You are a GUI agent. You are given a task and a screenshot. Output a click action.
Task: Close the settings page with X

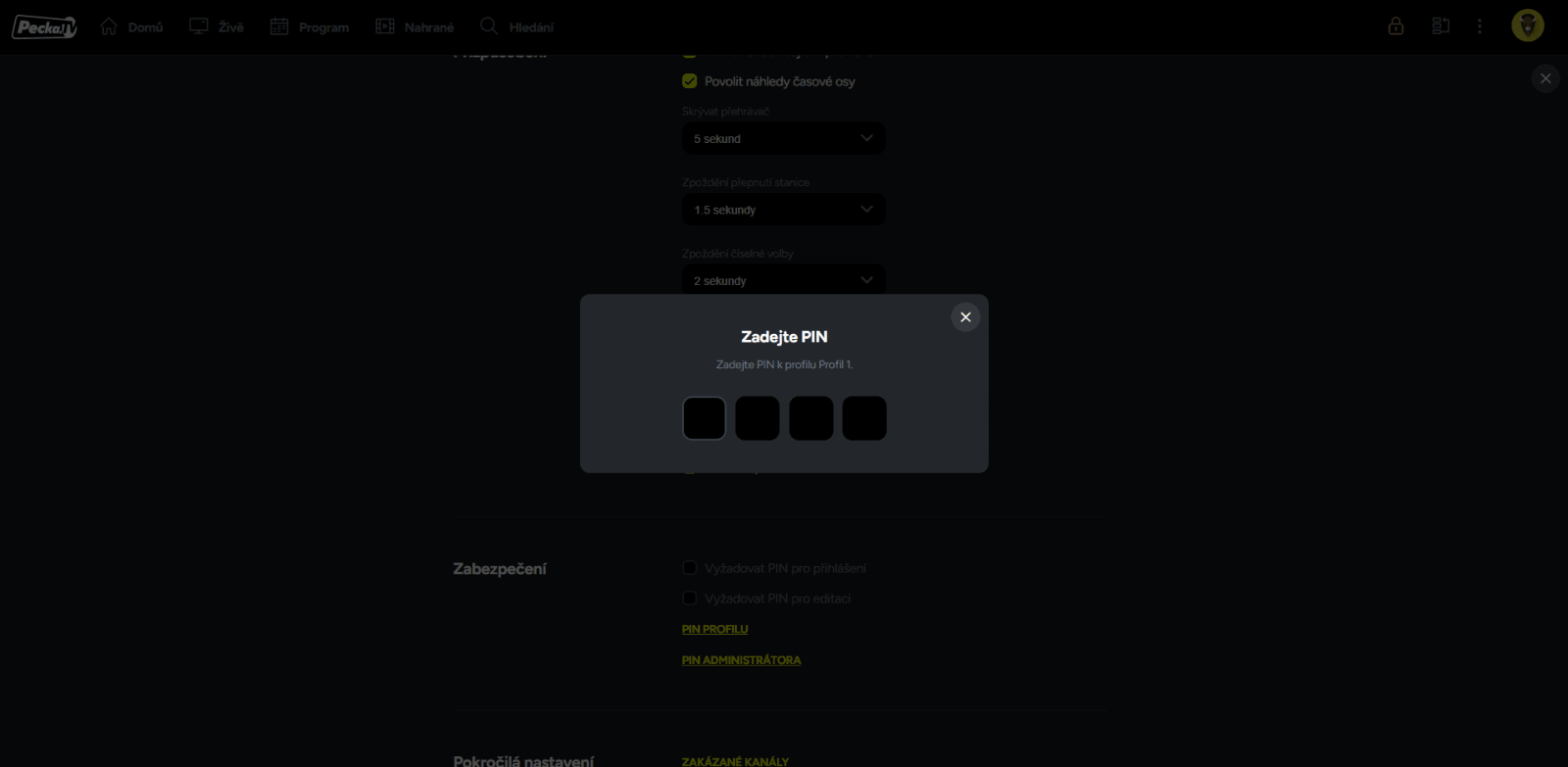point(1545,78)
